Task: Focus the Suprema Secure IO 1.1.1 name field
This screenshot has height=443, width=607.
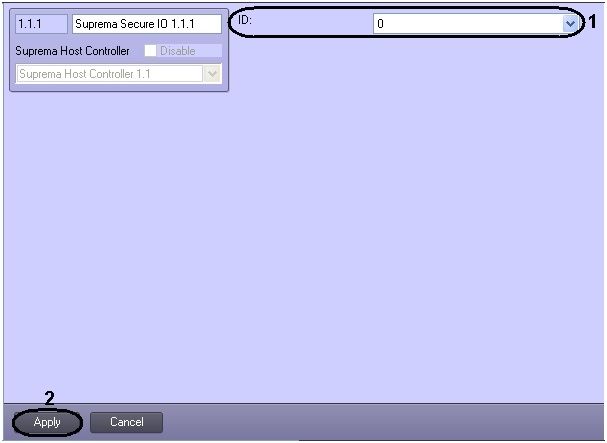Action: 147,24
